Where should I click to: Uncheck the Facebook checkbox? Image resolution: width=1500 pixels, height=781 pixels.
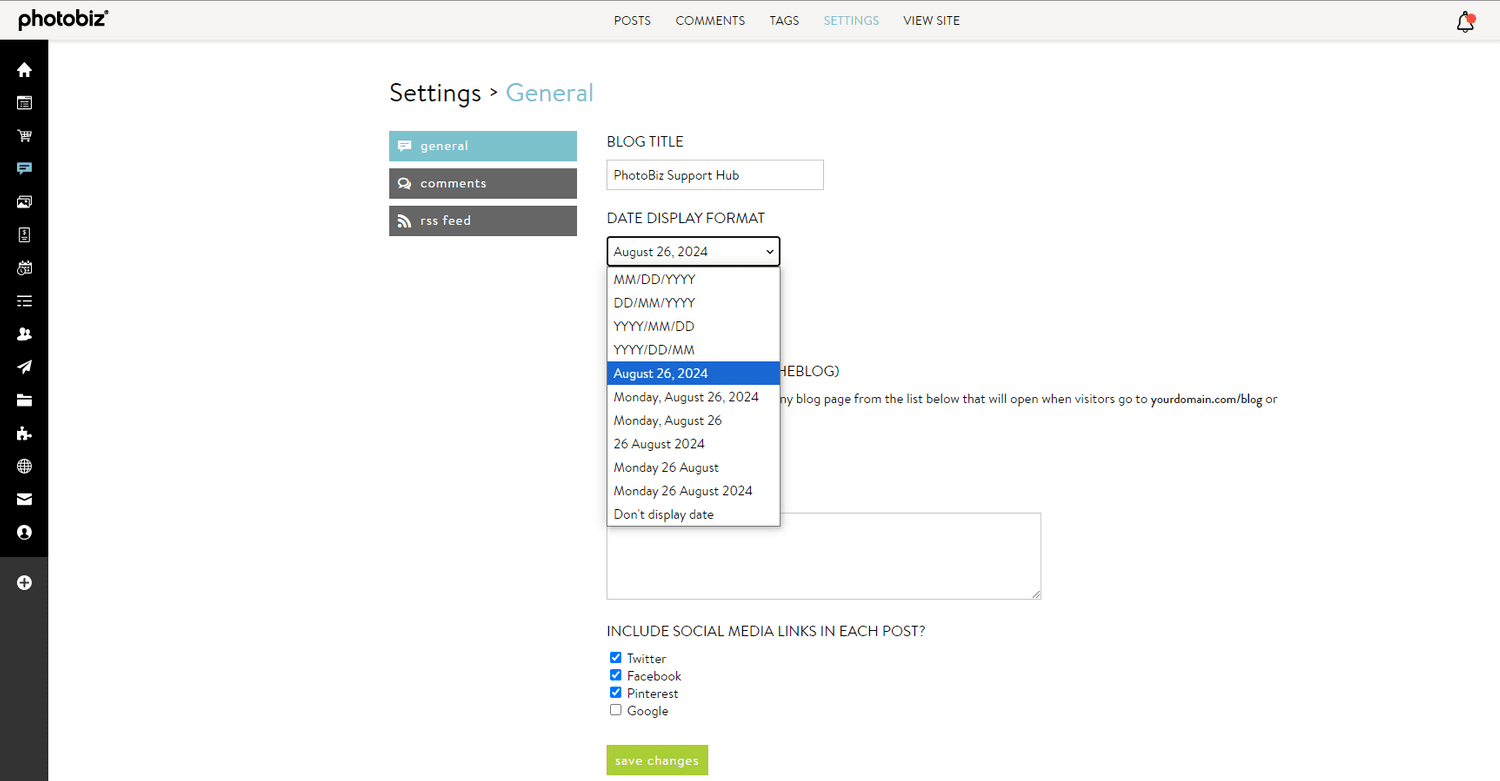pyautogui.click(x=616, y=675)
